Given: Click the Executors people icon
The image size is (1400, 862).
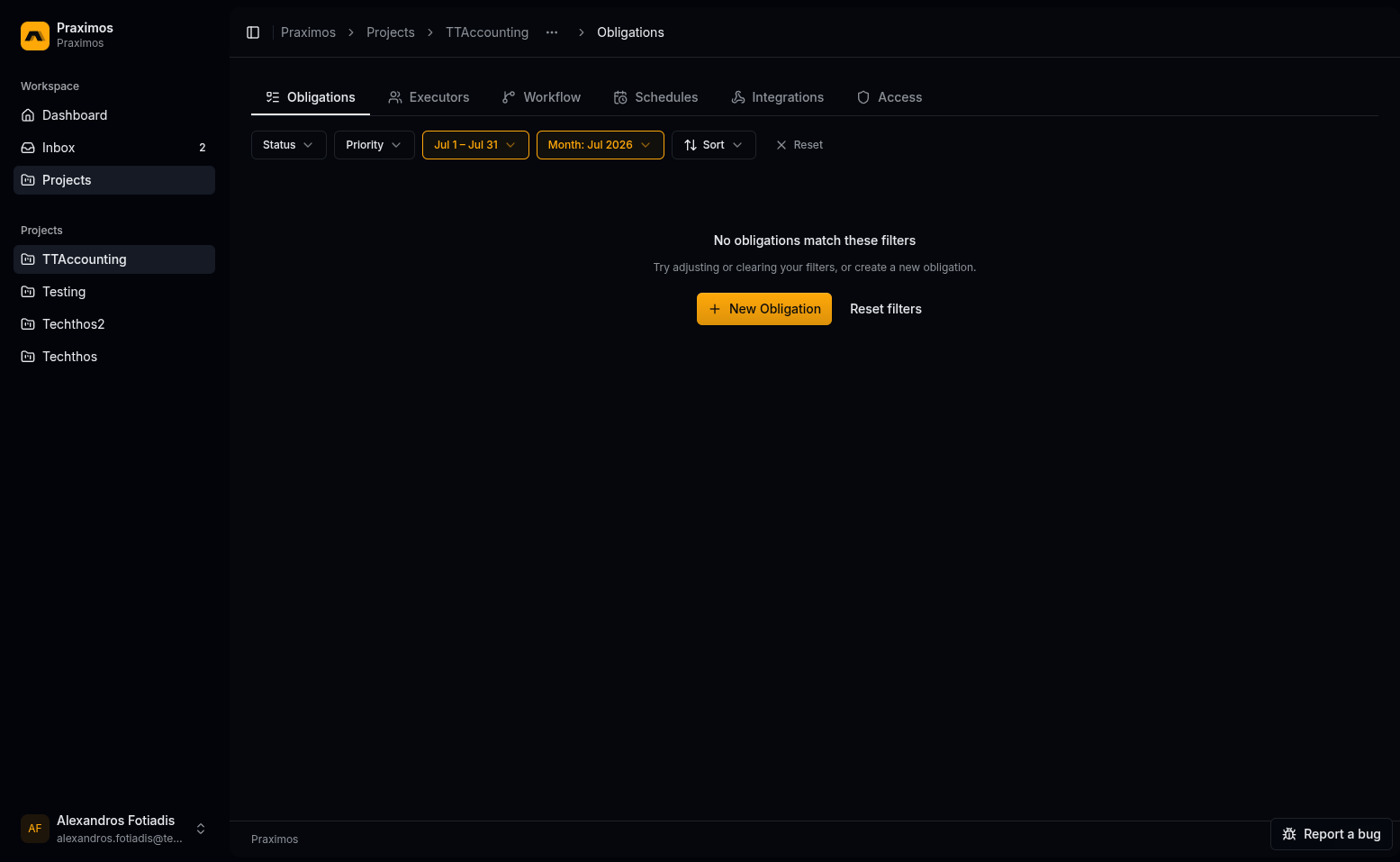Looking at the screenshot, I should click(x=395, y=97).
